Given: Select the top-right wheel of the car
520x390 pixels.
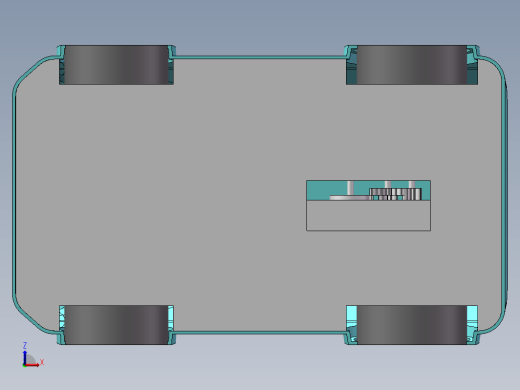Looking at the screenshot, I should point(412,65).
